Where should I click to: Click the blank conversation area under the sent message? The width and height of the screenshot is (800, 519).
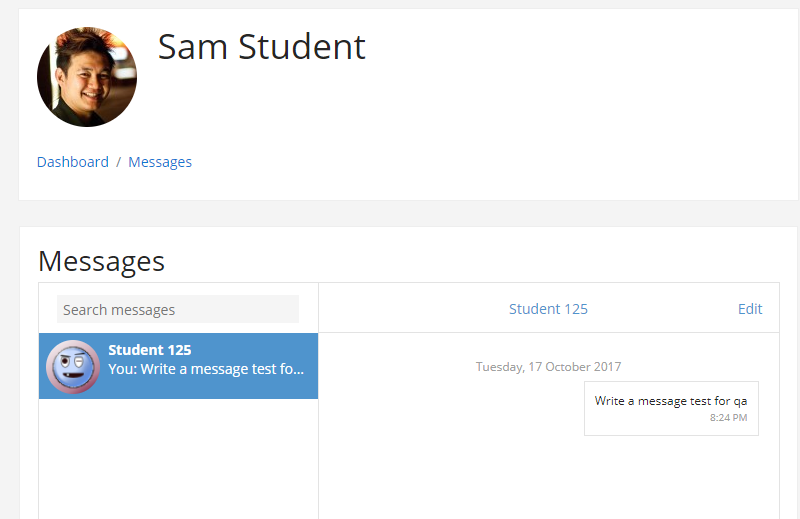click(549, 477)
